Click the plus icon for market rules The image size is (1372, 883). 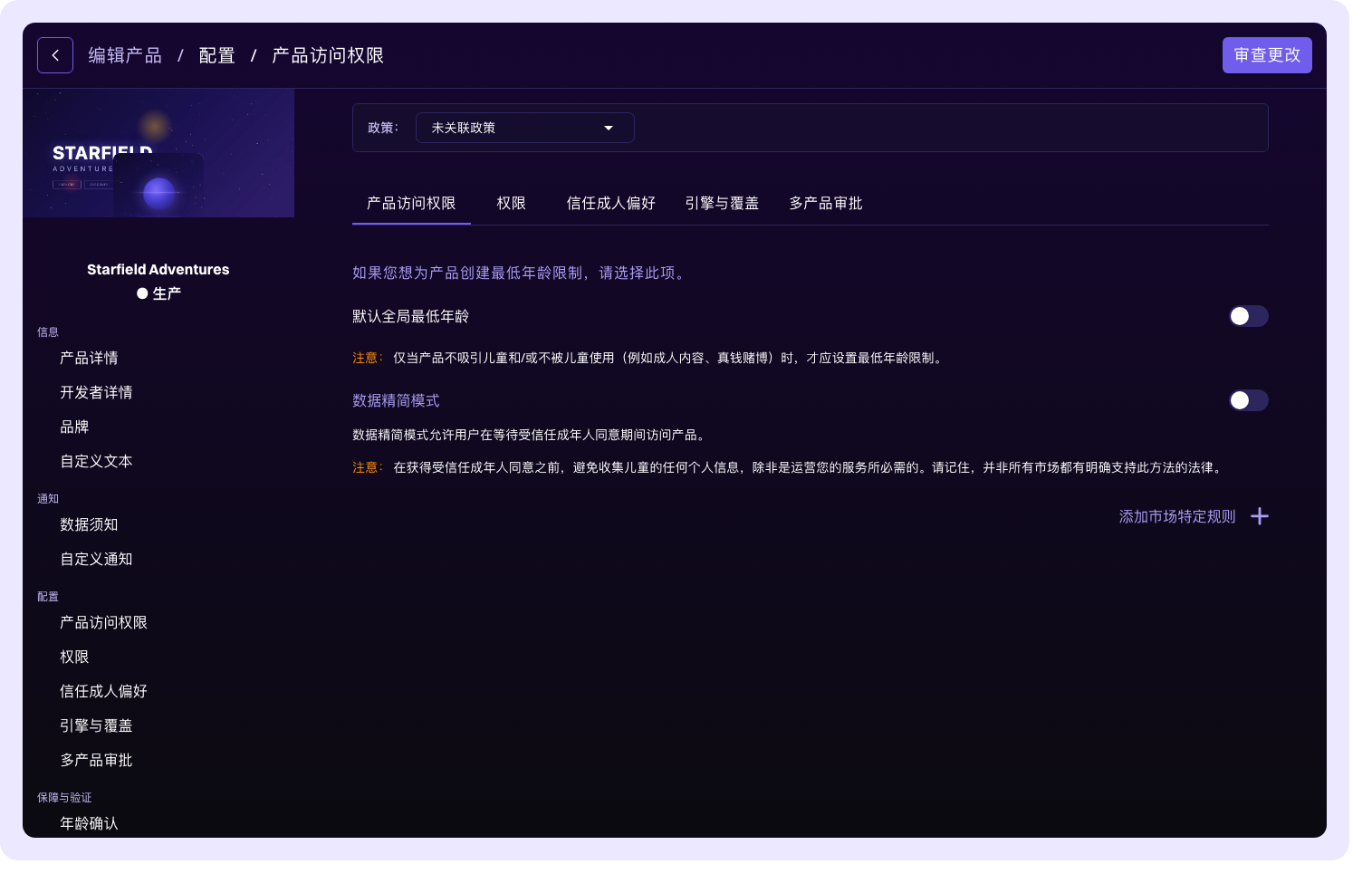point(1259,516)
